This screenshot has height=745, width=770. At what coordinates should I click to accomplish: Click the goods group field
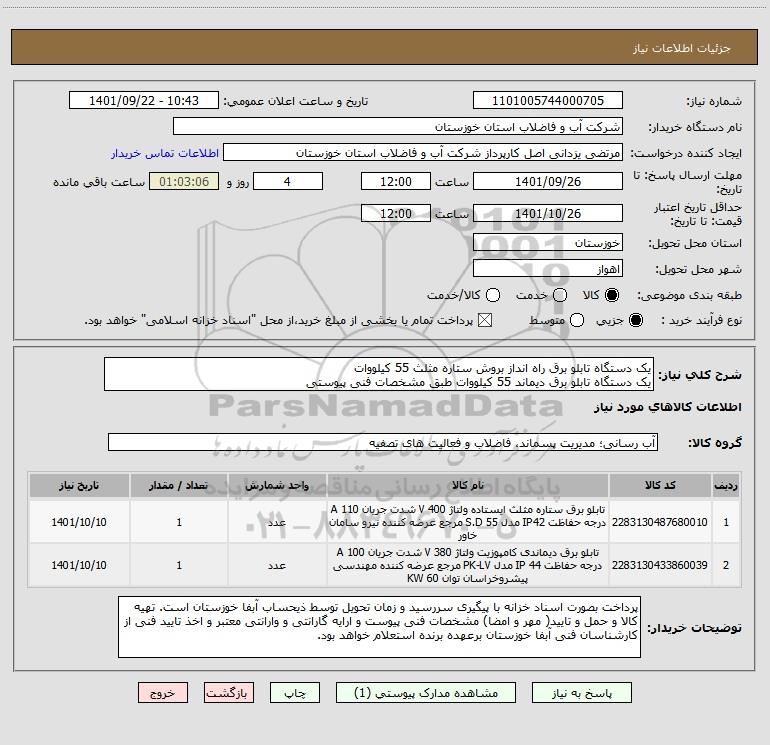point(383,442)
